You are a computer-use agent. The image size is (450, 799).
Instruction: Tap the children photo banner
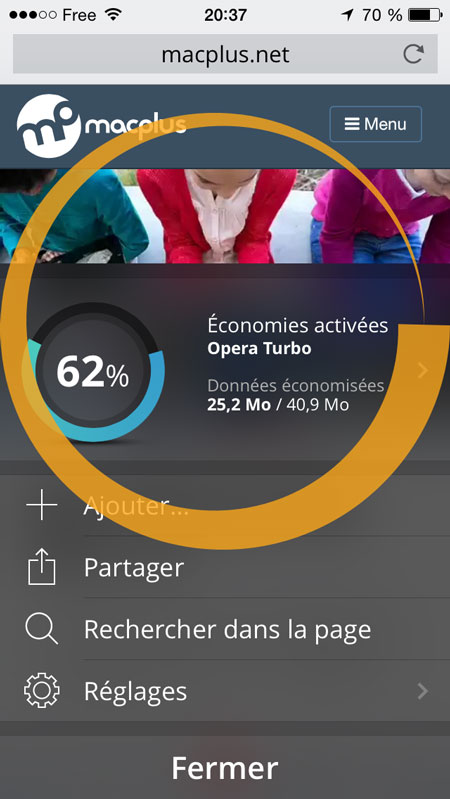coord(225,216)
